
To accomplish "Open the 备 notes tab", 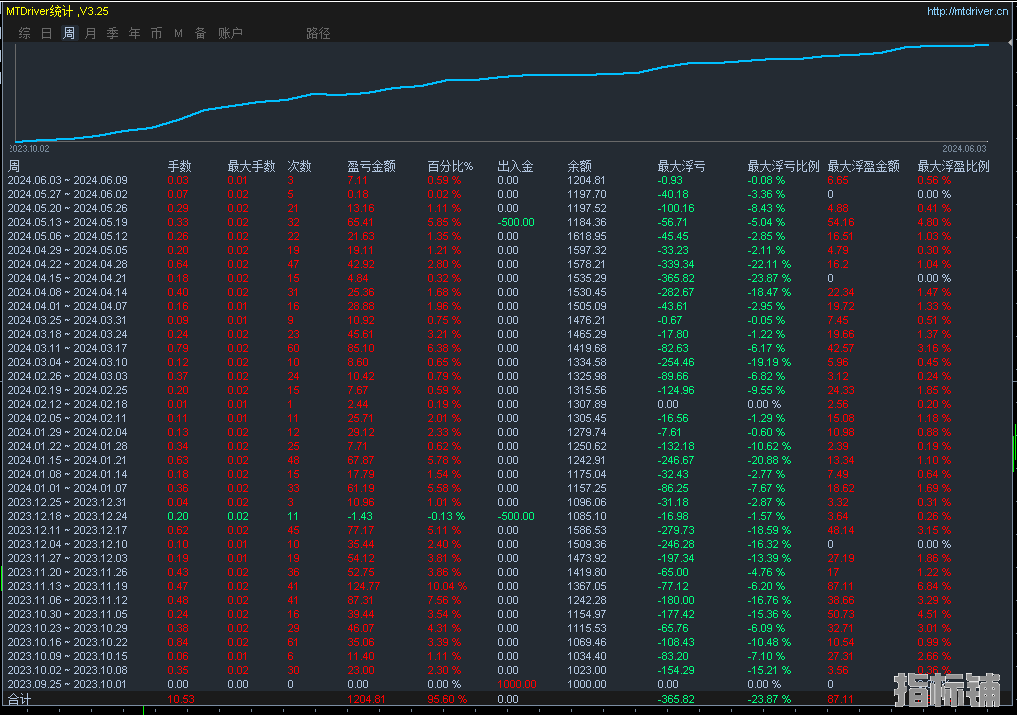I will point(200,33).
